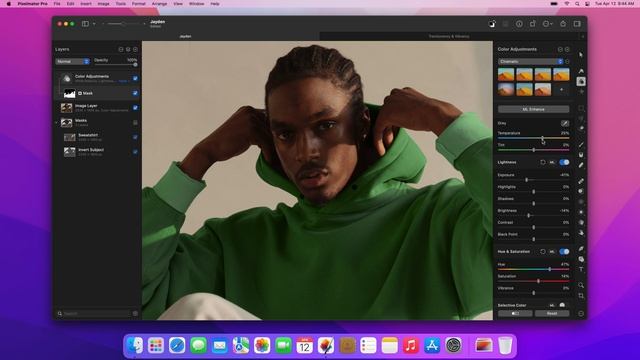Open the Image menu
The width and height of the screenshot is (640, 360).
(x=103, y=4)
